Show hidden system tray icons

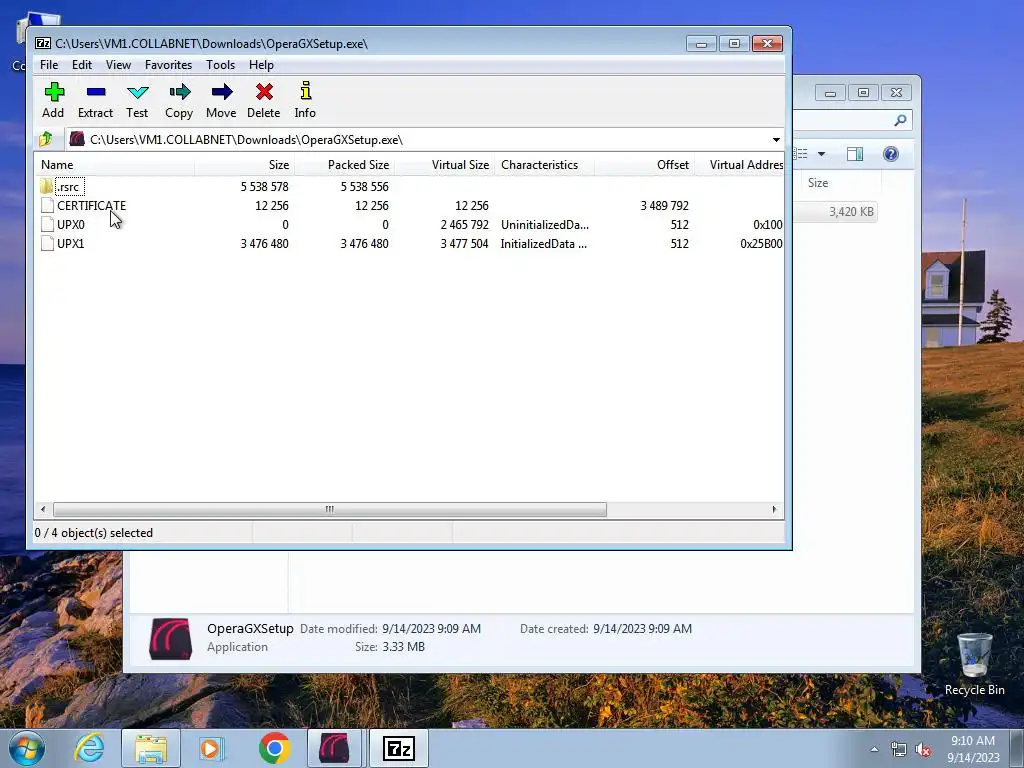(x=874, y=749)
